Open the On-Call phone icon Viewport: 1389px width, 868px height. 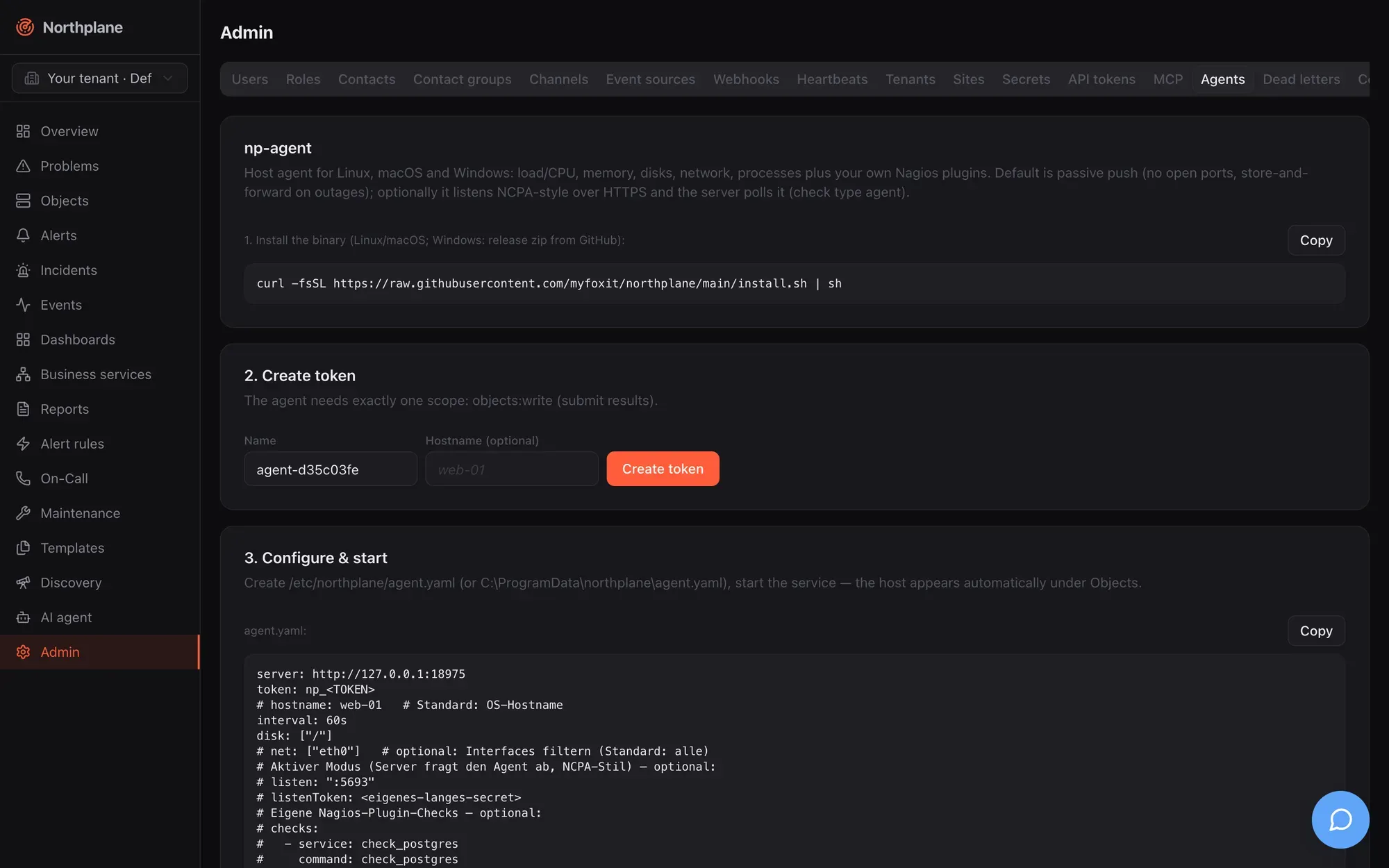tap(23, 478)
